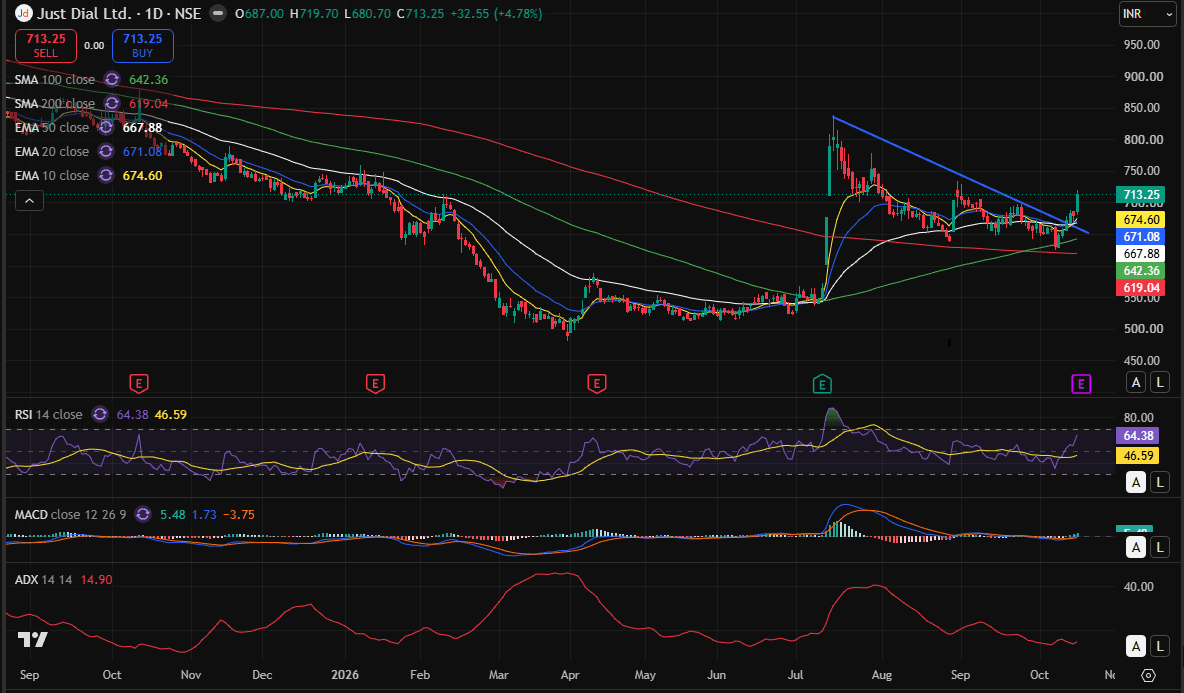Click the 46.59 RSI average tag on axis
This screenshot has width=1184, height=693.
pyautogui.click(x=1137, y=455)
